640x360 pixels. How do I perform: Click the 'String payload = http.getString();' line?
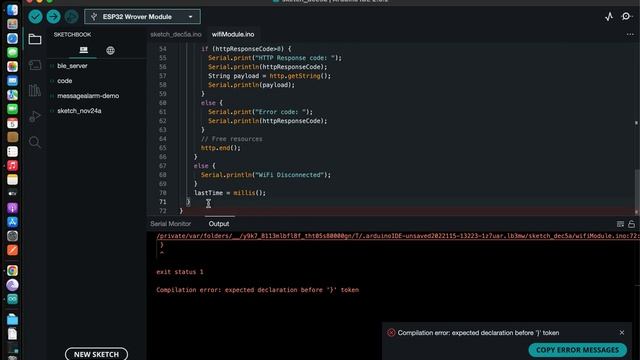269,76
